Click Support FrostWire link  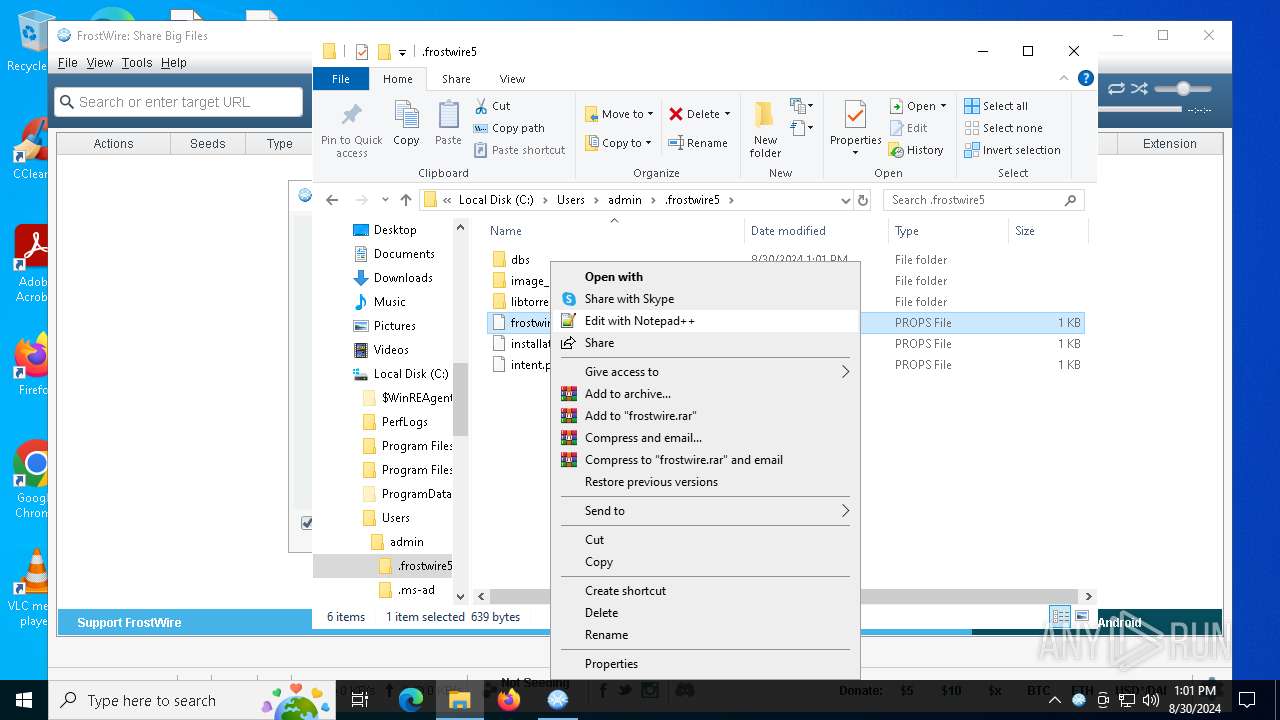(x=129, y=622)
